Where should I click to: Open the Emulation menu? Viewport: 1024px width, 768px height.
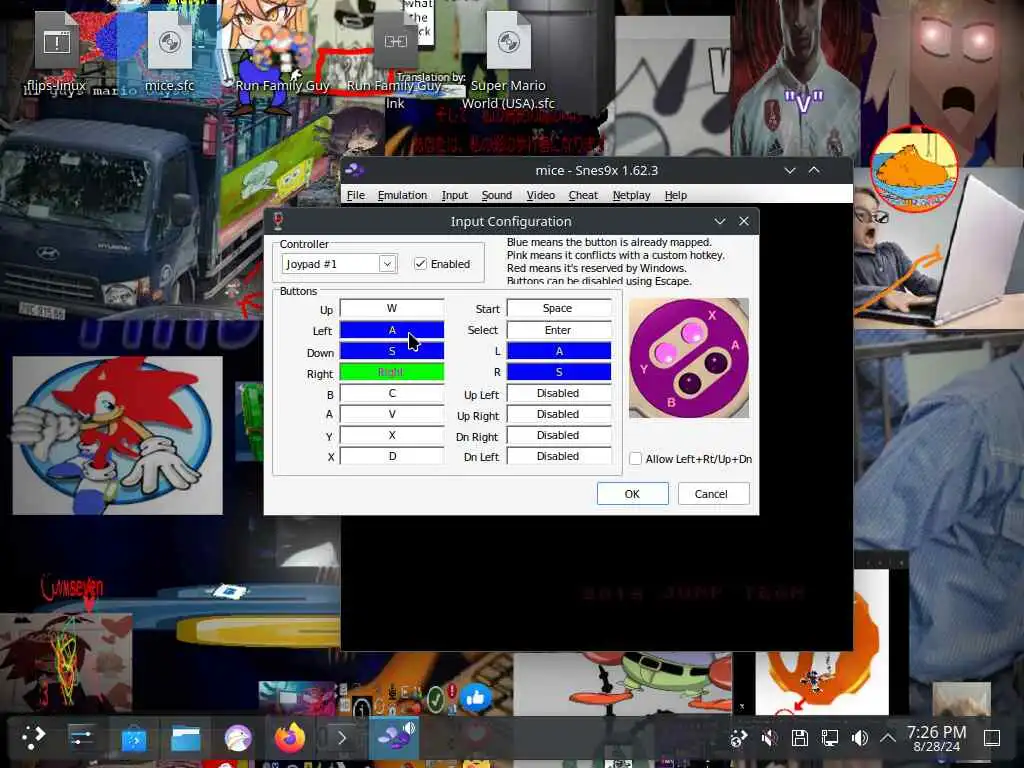click(402, 195)
